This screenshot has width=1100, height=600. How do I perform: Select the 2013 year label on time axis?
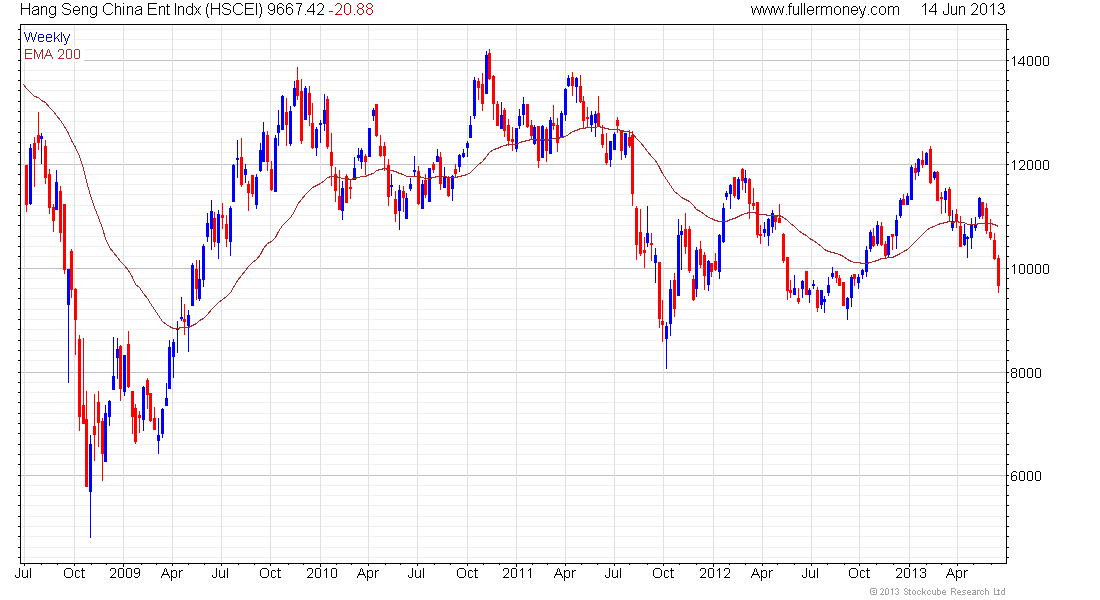pos(911,573)
